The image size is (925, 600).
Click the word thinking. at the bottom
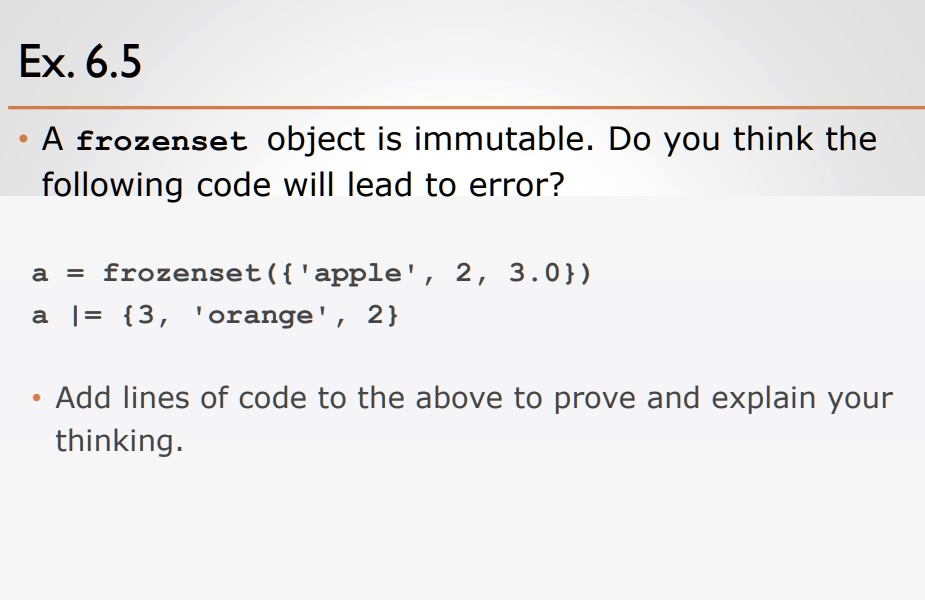click(x=119, y=441)
